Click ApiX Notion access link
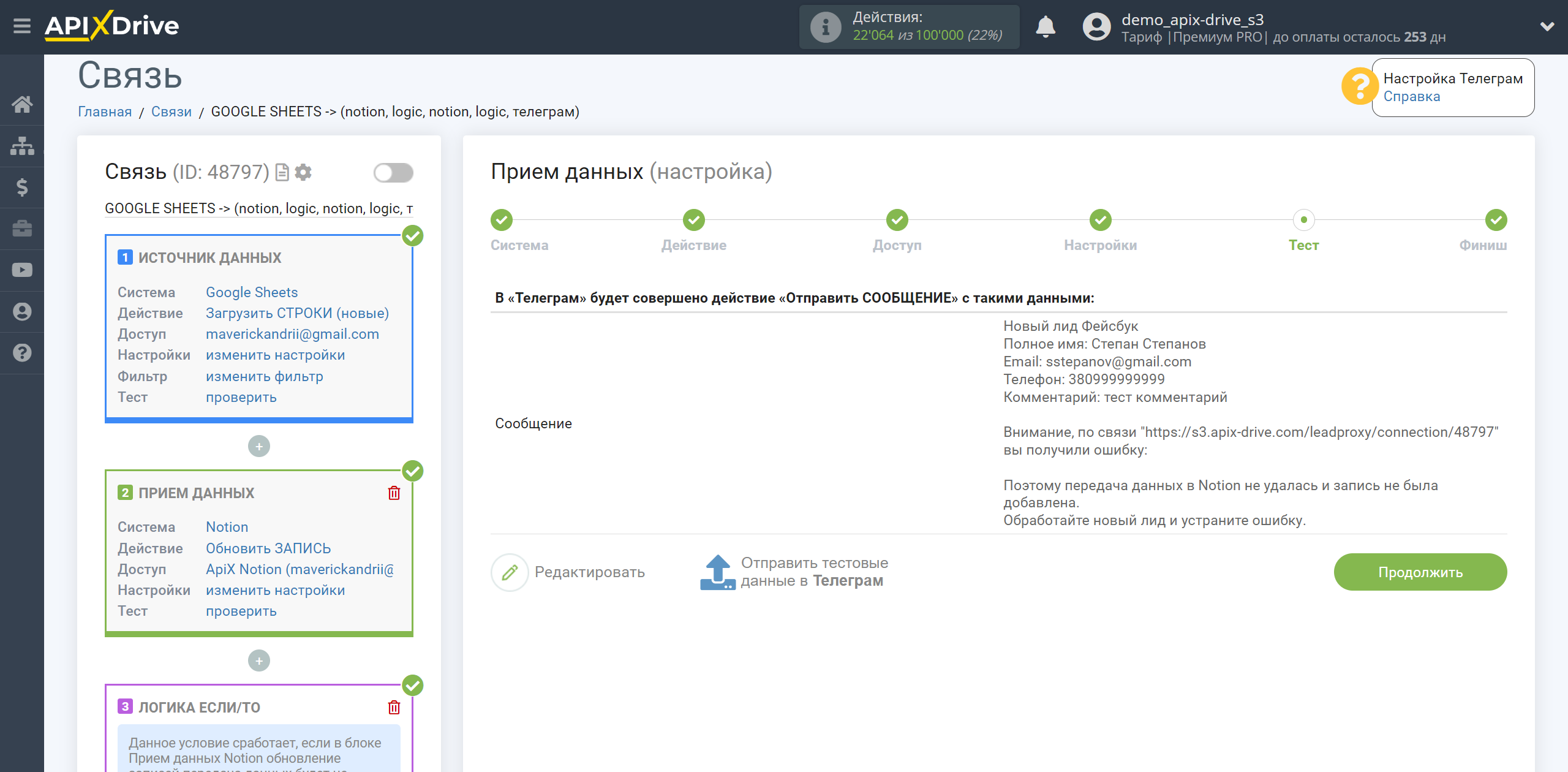The height and width of the screenshot is (772, 1568). [300, 569]
